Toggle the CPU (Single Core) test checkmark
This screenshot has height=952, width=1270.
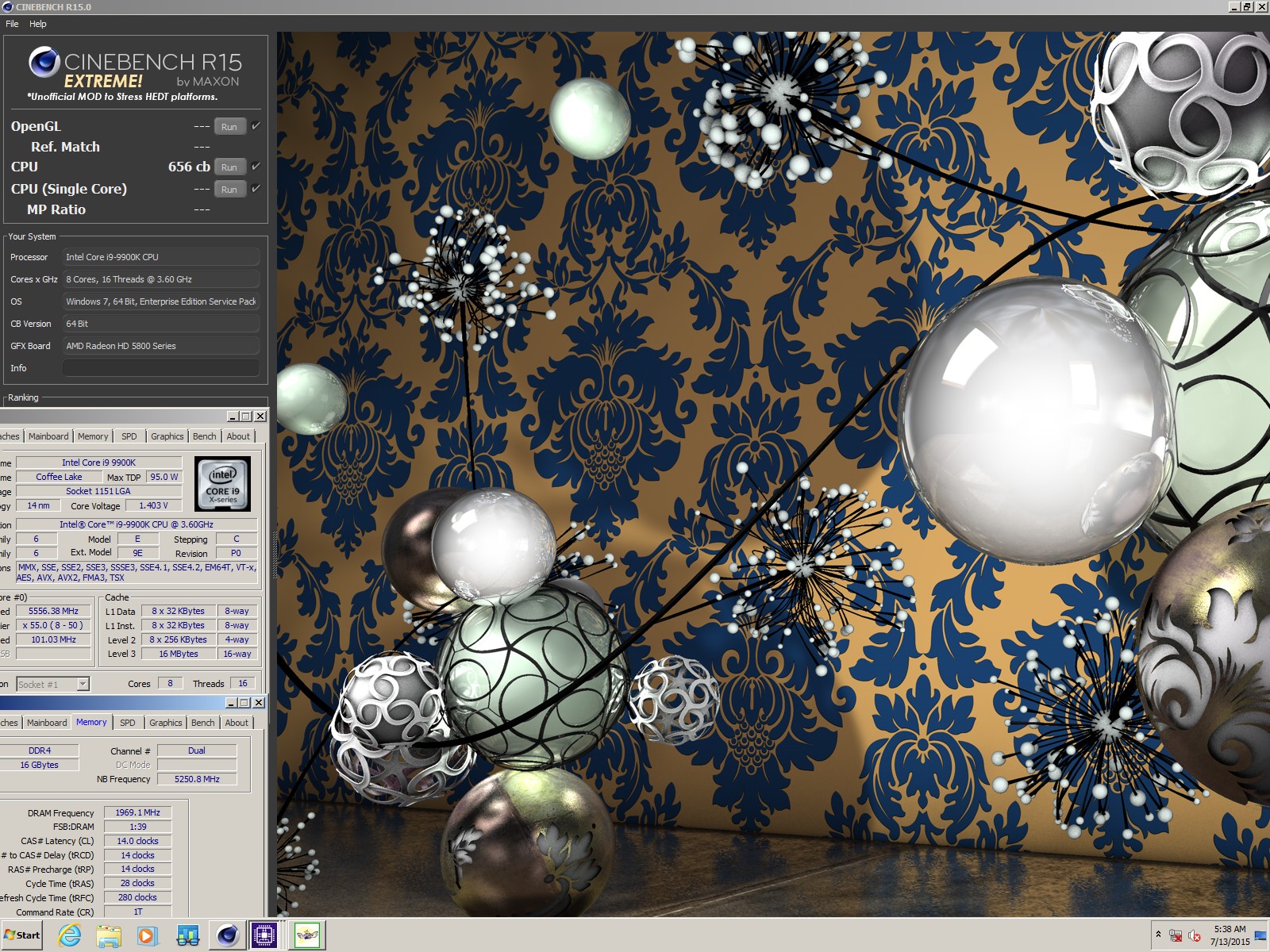(256, 189)
